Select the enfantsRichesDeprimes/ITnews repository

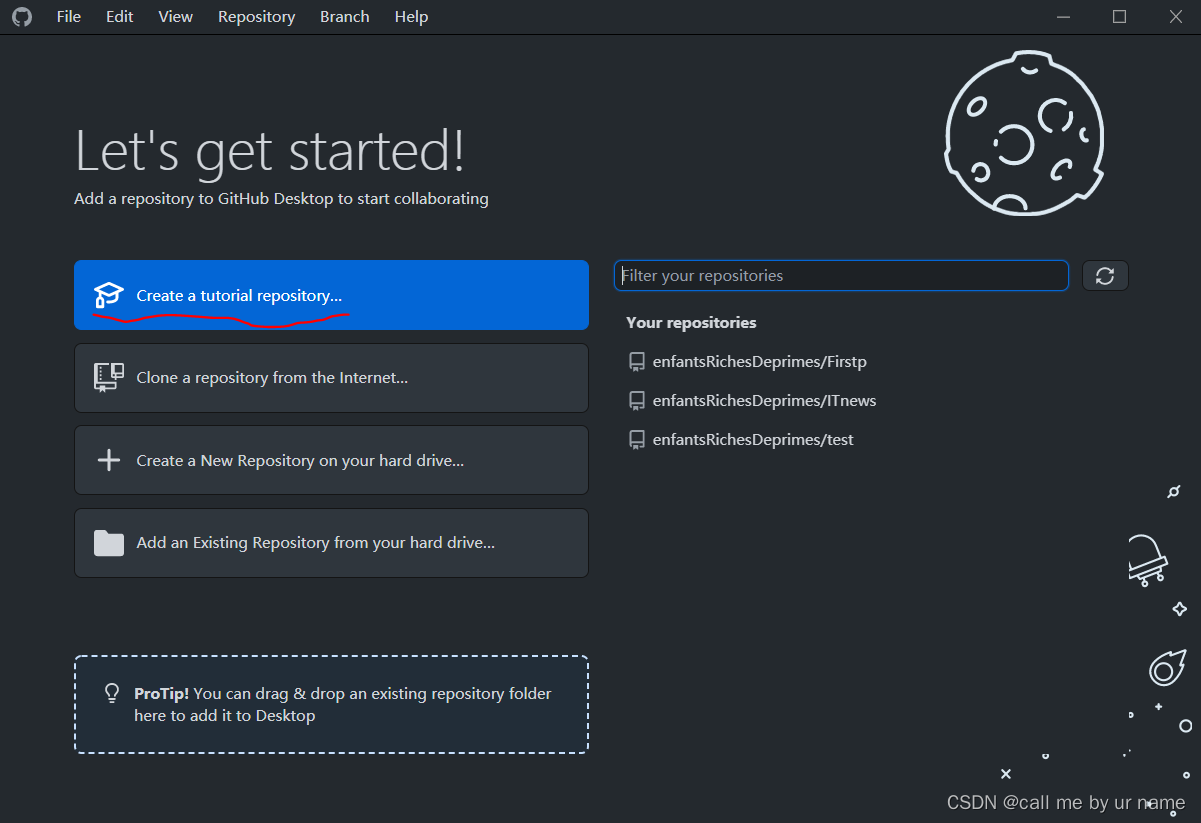(765, 400)
